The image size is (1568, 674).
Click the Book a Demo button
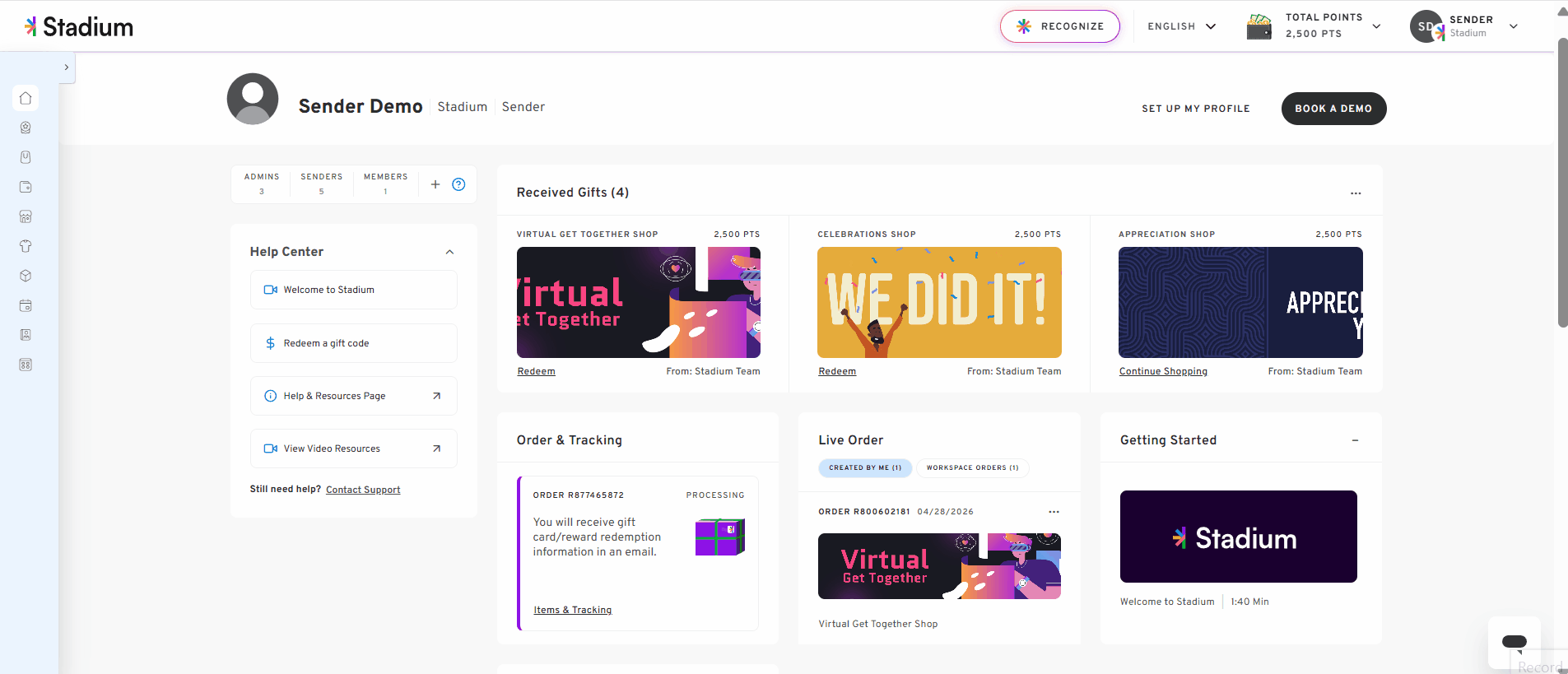1334,109
